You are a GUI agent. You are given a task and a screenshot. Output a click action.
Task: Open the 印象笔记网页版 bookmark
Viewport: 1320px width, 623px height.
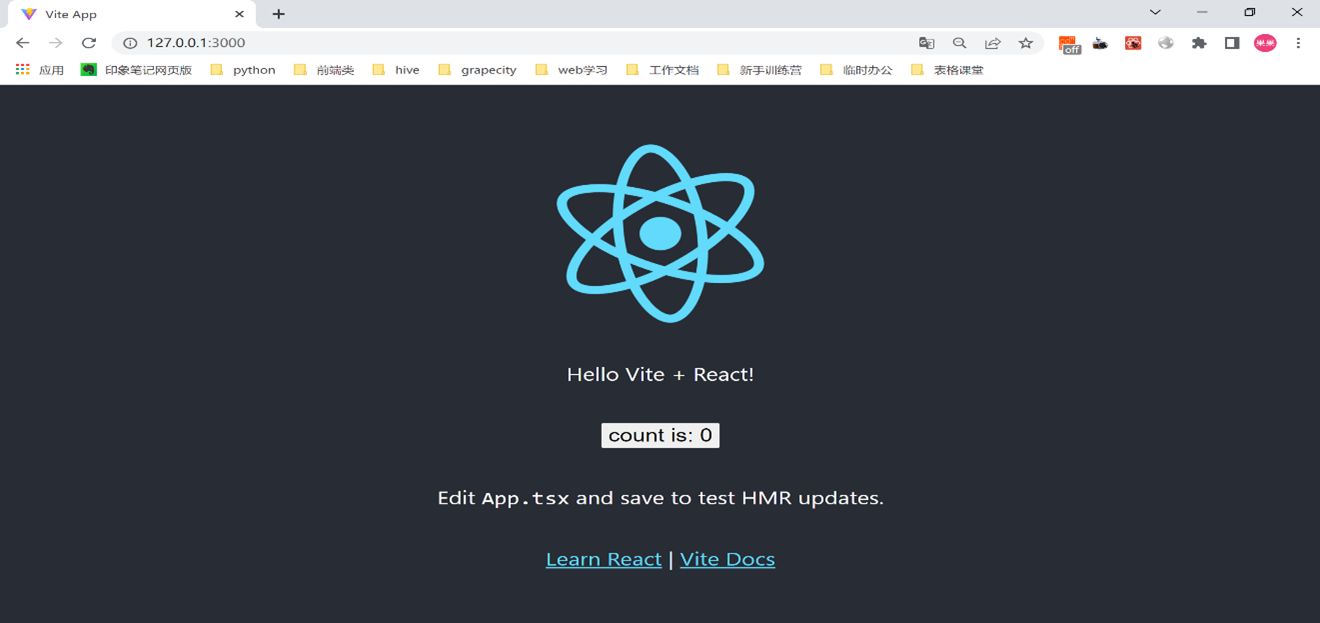[x=137, y=70]
